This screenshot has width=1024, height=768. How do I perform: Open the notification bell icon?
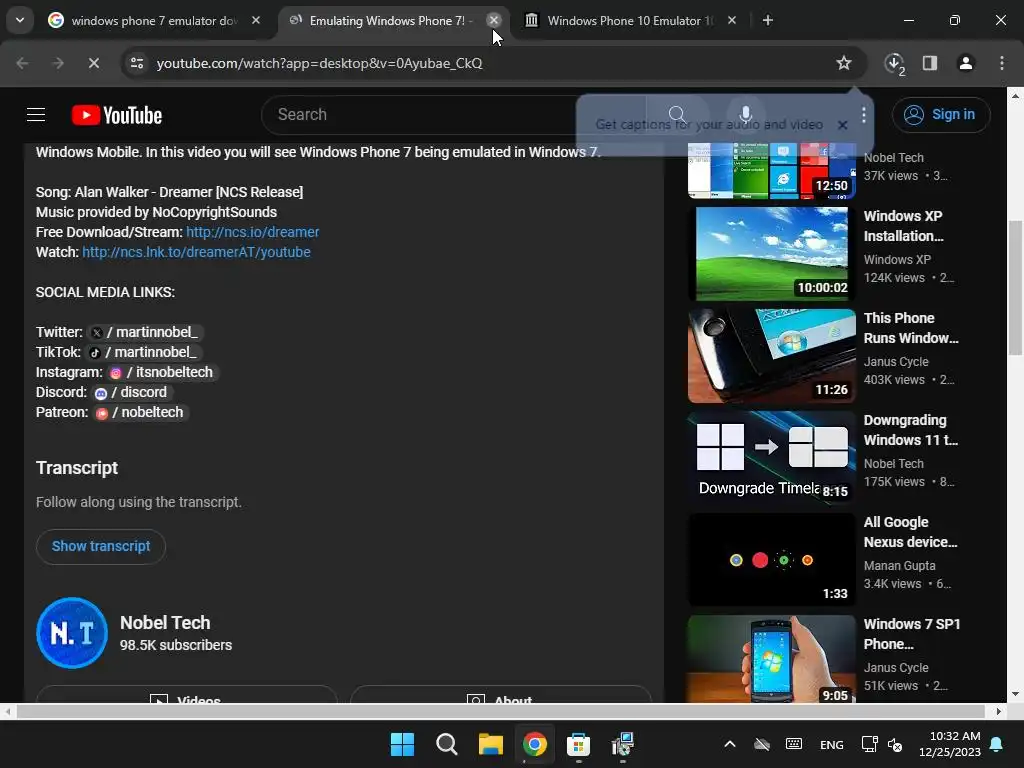(997, 744)
